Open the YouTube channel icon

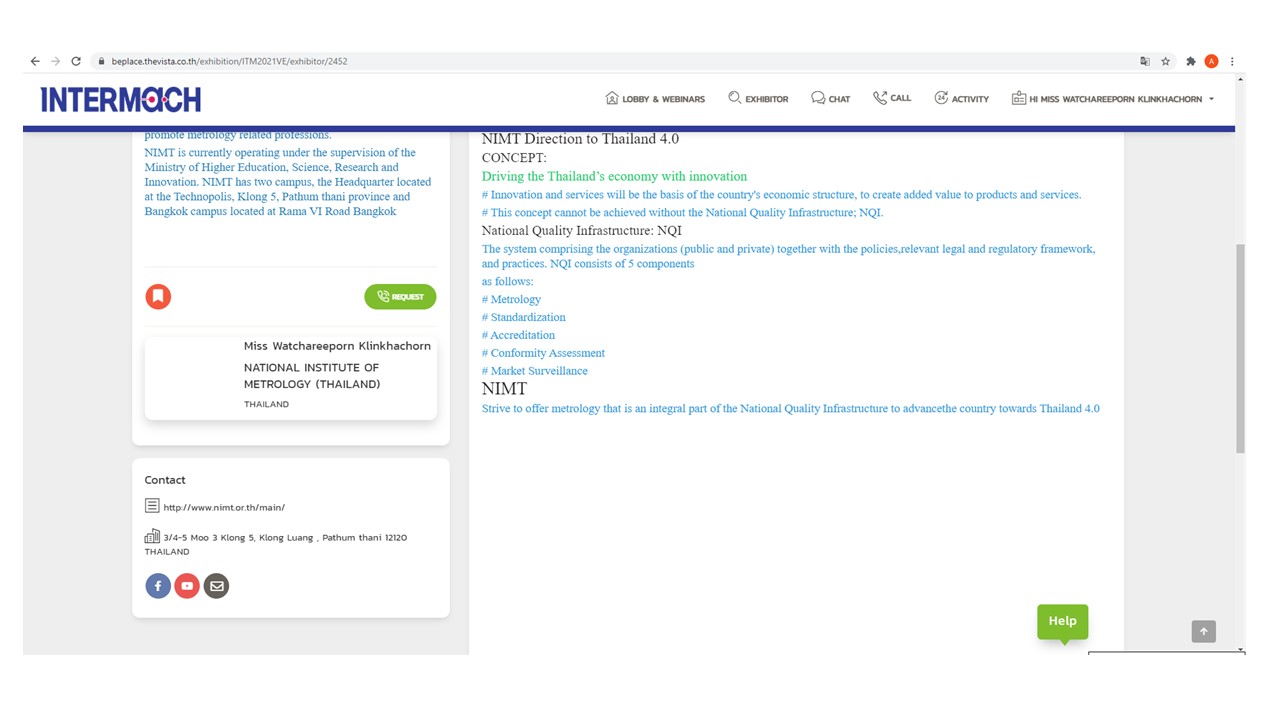pyautogui.click(x=187, y=586)
